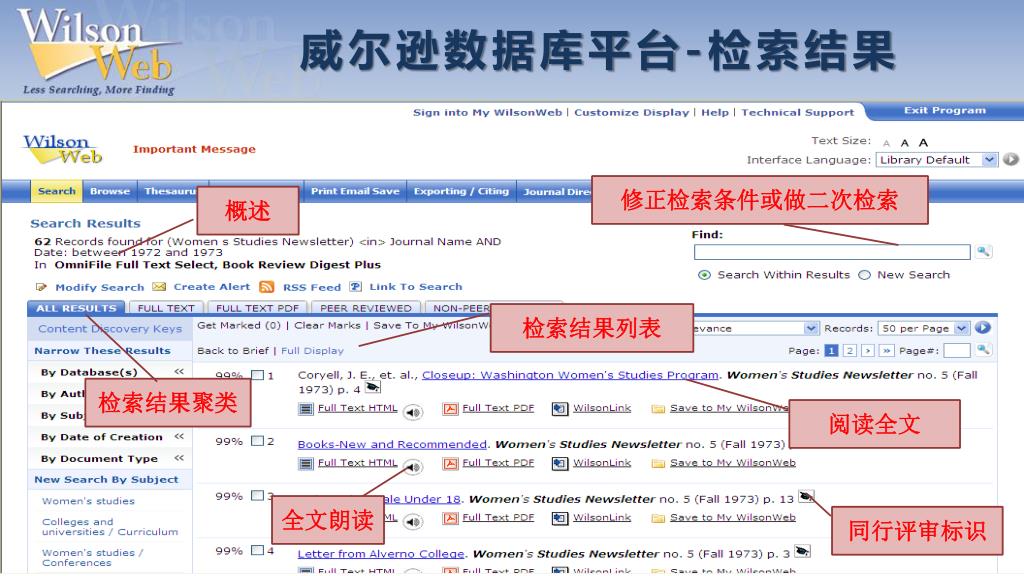Screen dimensions: 1024x576
Task: Open the Browse tab
Action: 110,191
